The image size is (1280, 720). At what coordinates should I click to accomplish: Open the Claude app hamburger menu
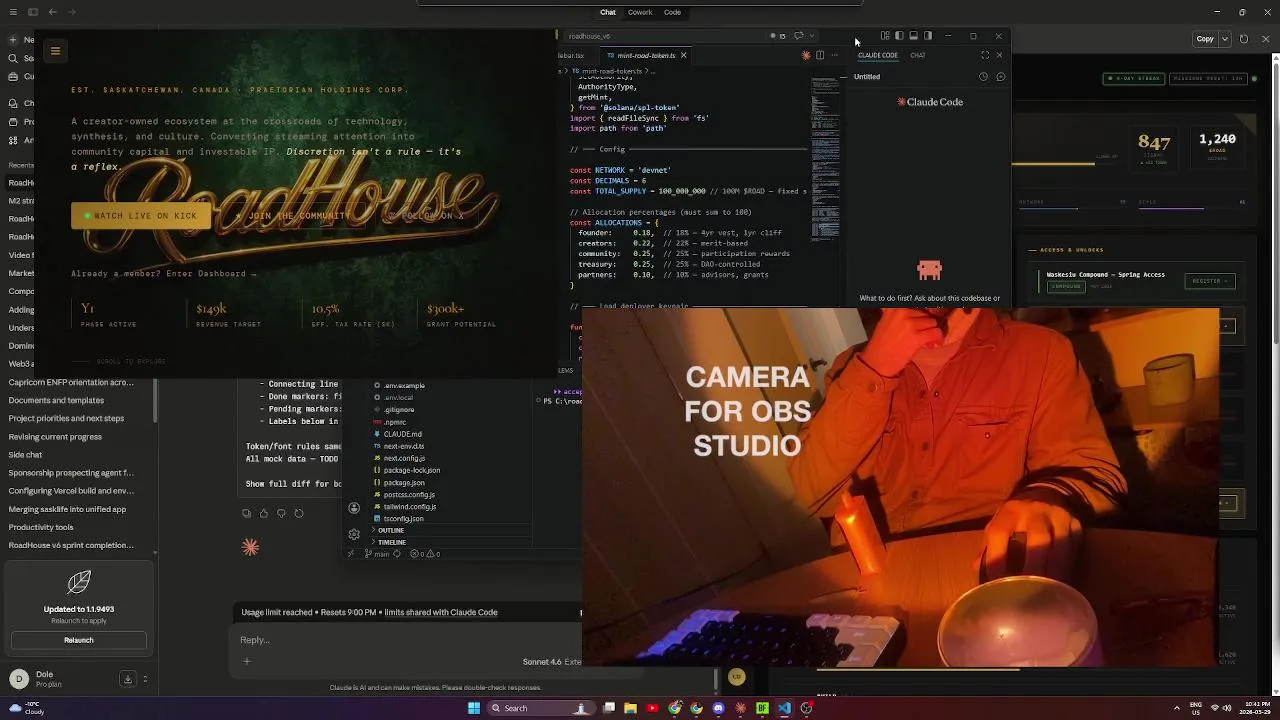click(13, 13)
